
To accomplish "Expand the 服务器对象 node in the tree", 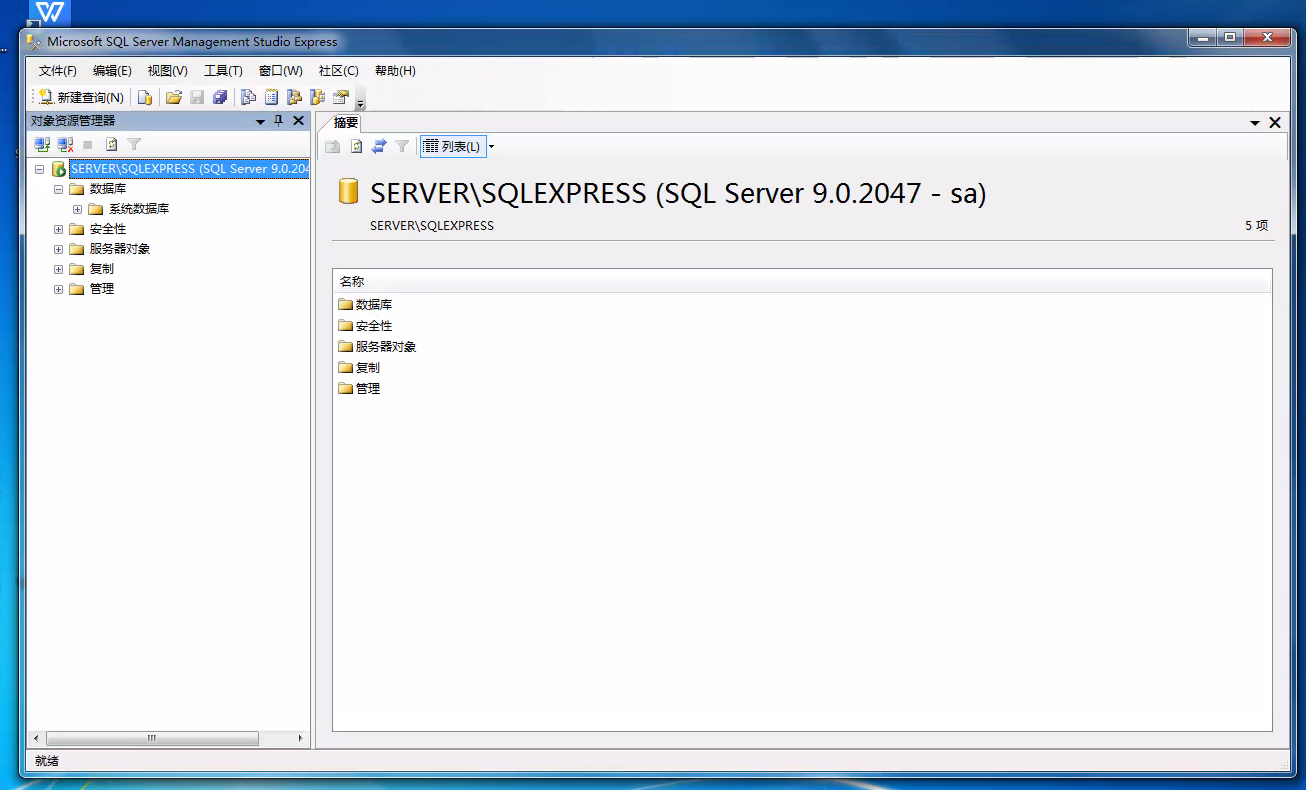I will (x=58, y=249).
